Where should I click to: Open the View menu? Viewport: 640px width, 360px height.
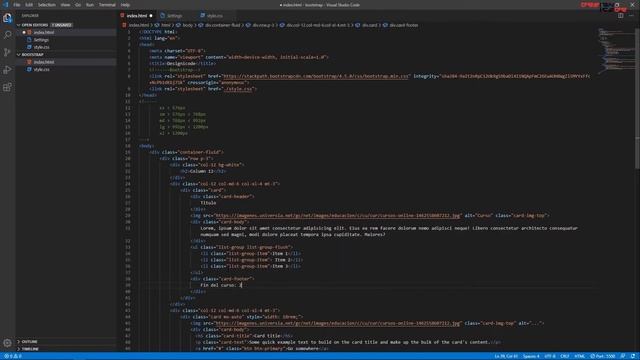click(x=65, y=5)
